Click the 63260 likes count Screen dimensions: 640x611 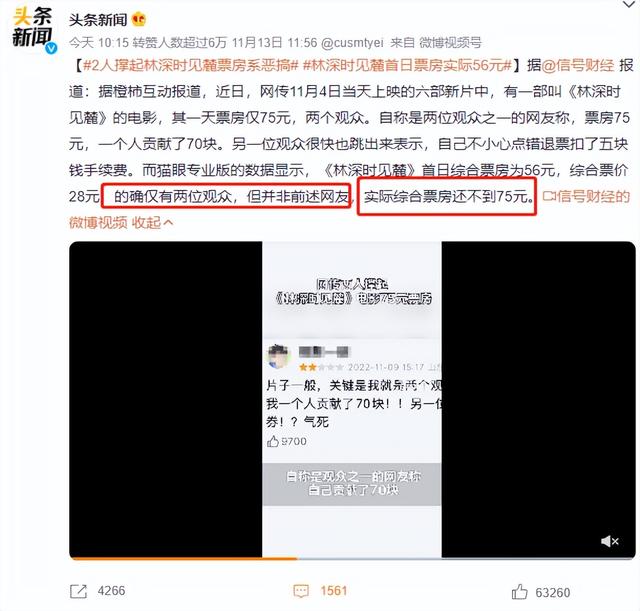point(553,592)
